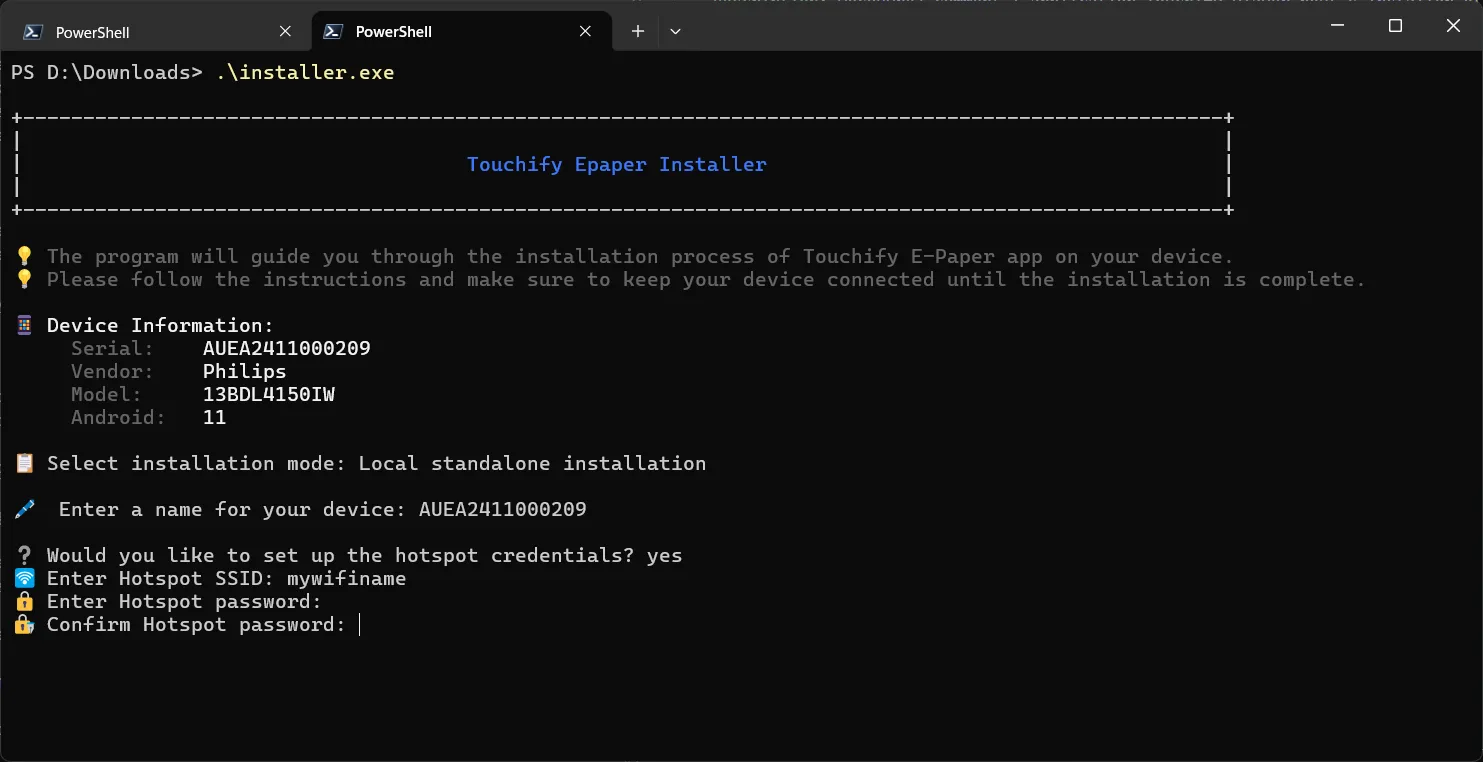Image resolution: width=1483 pixels, height=762 pixels.
Task: Click Local standalone installation text
Action: 532,463
